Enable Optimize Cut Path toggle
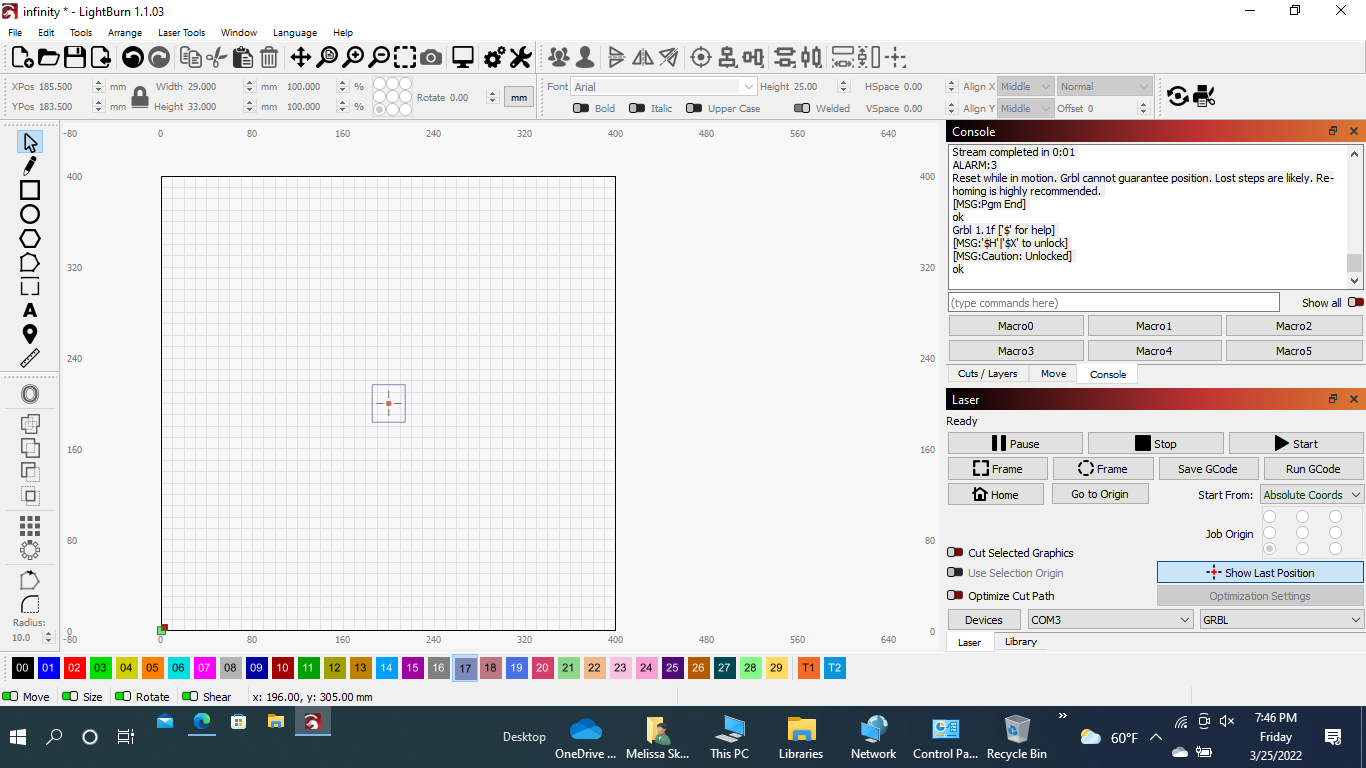The width and height of the screenshot is (1366, 768). 955,596
